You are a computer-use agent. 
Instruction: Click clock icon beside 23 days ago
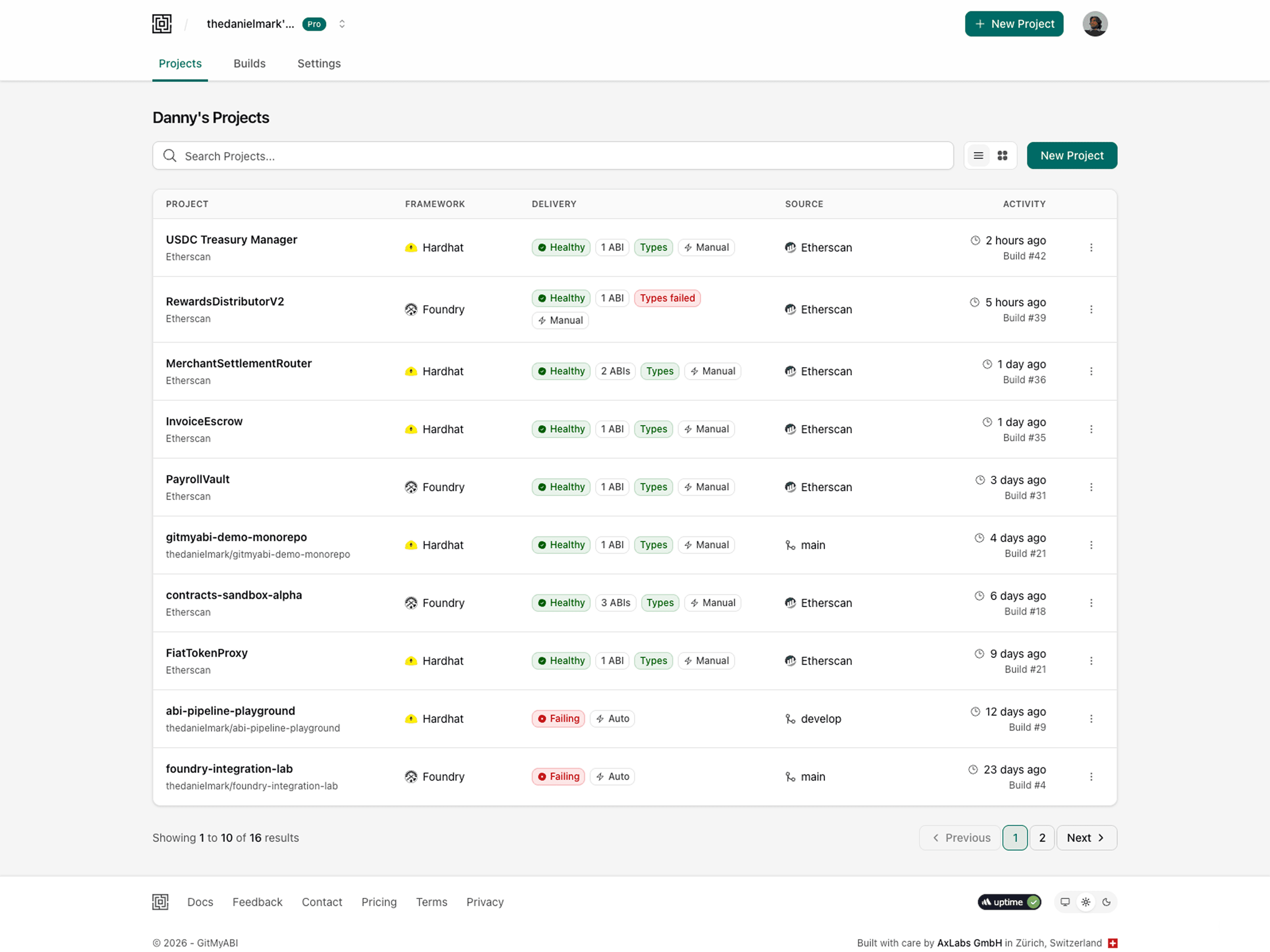coord(973,770)
